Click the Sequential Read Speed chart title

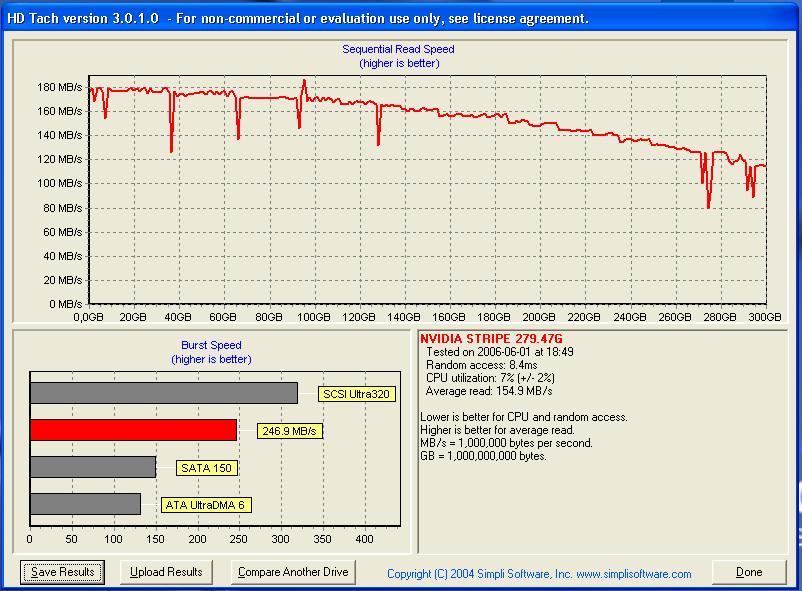(x=398, y=50)
